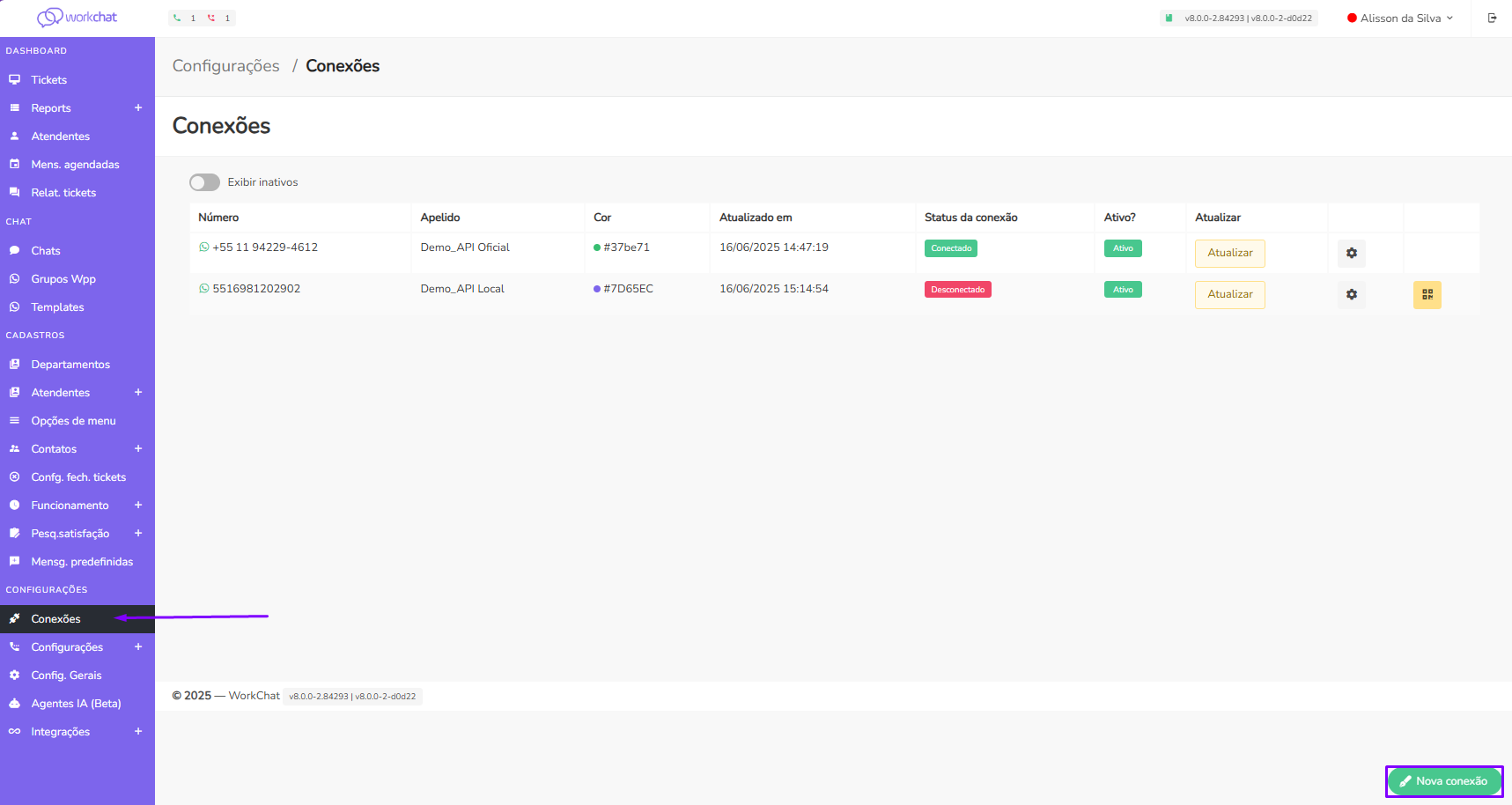Expand the Integrações sidebar submenu
1512x805 pixels.
(x=138, y=732)
